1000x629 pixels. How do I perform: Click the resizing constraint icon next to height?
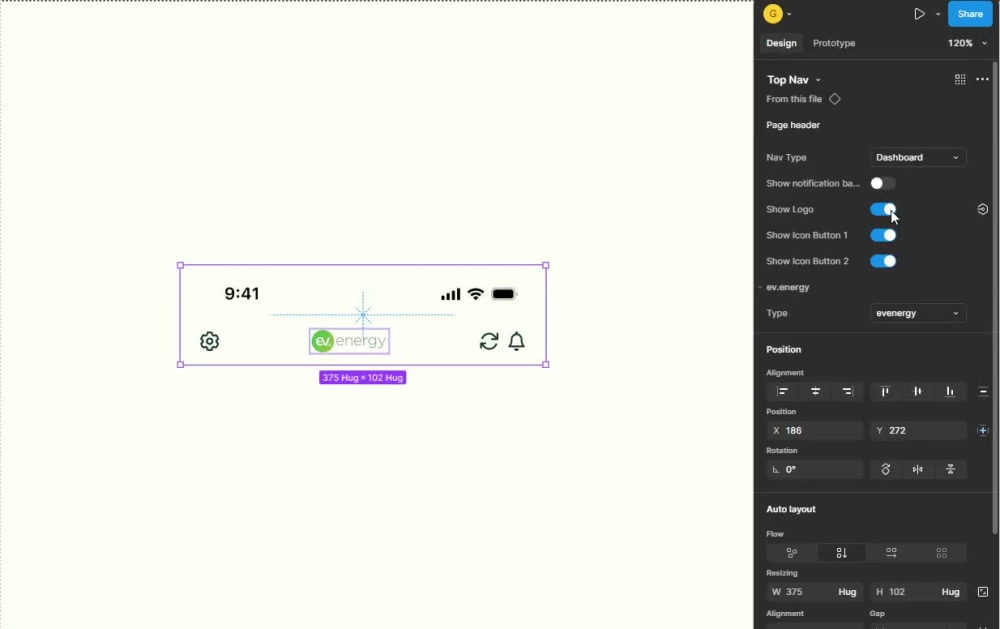(x=982, y=592)
